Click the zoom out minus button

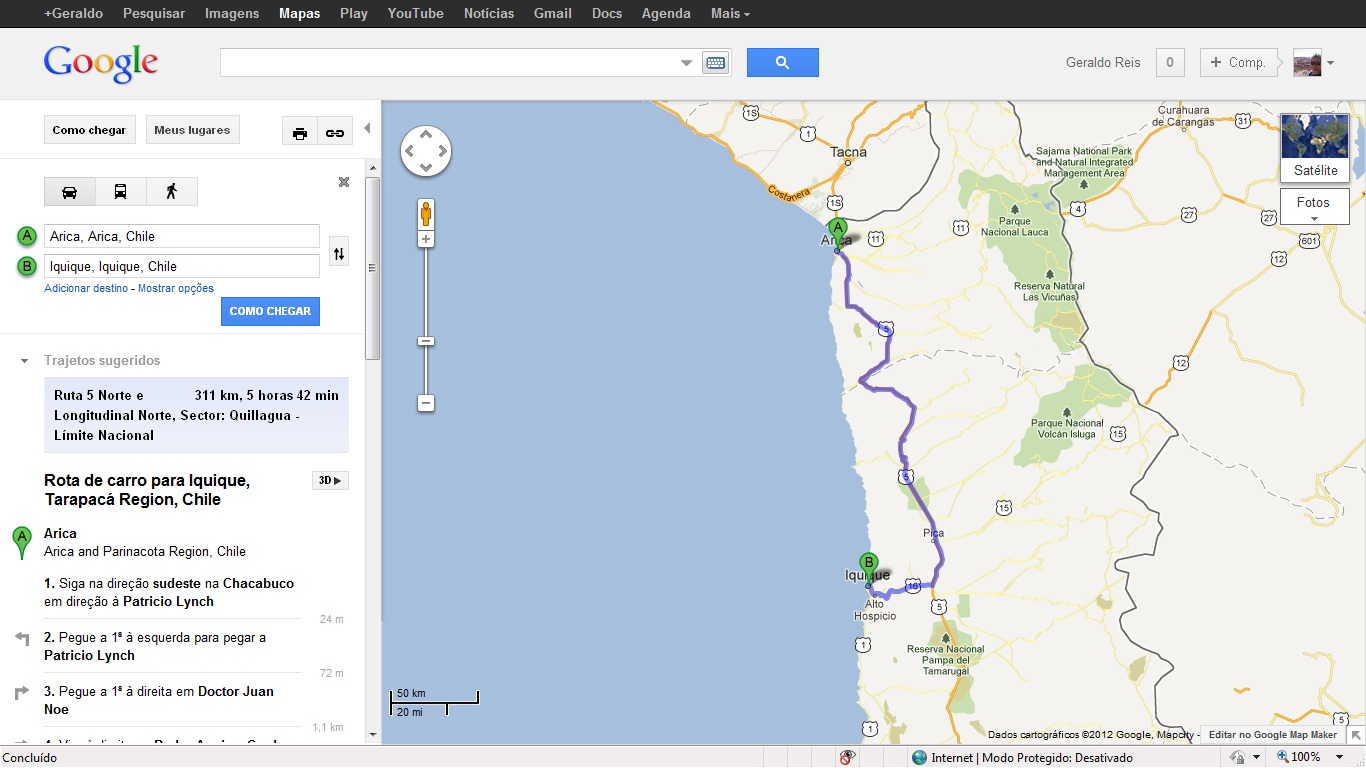[x=426, y=403]
